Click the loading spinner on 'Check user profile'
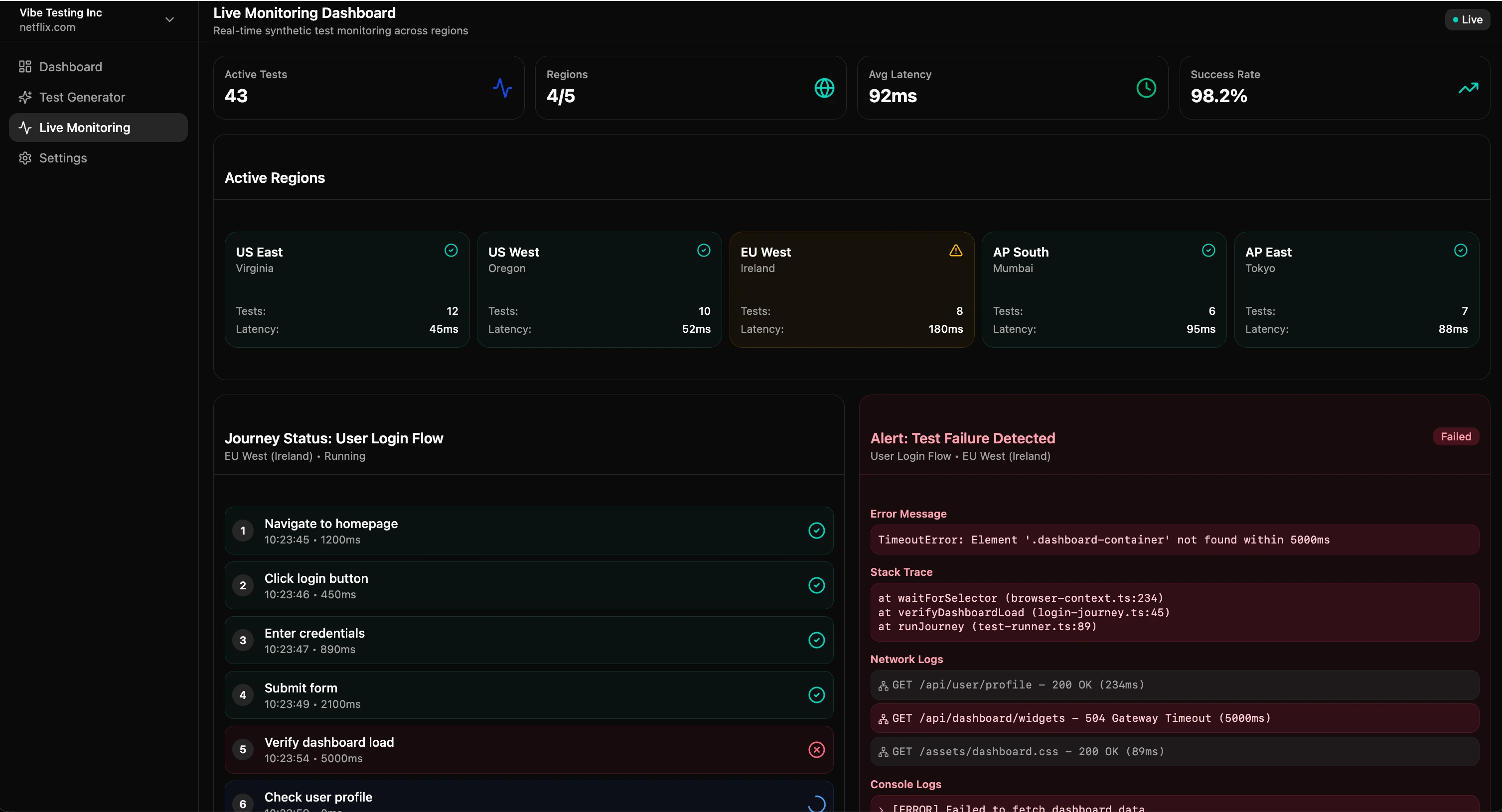The image size is (1502, 812). [x=816, y=803]
